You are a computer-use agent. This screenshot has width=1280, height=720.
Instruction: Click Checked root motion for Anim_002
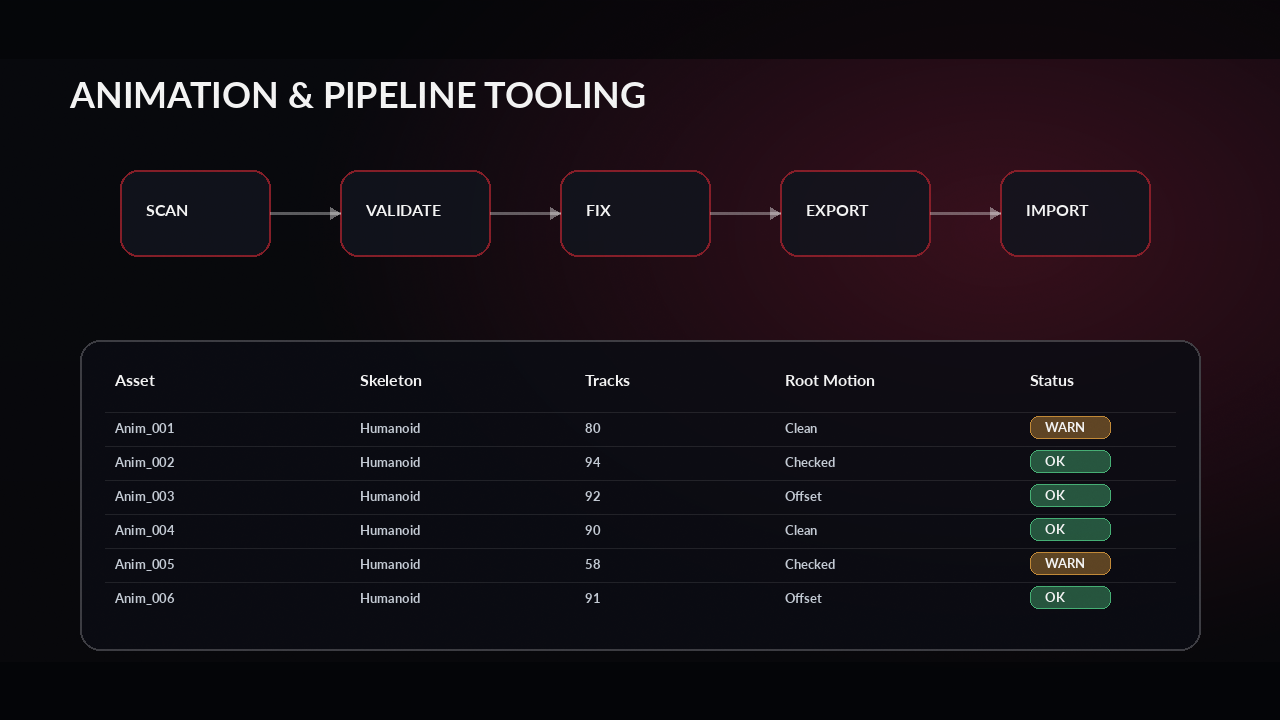pyautogui.click(x=810, y=462)
